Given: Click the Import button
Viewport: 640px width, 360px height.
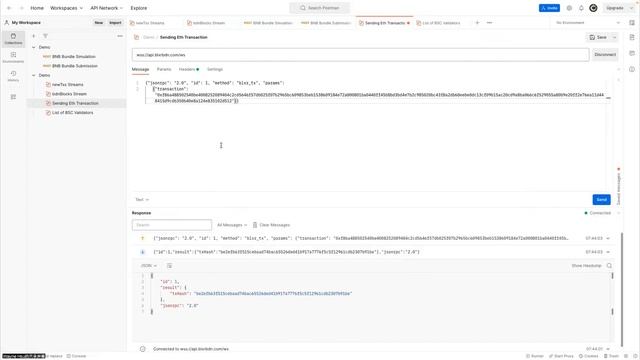Looking at the screenshot, I should [x=115, y=22].
